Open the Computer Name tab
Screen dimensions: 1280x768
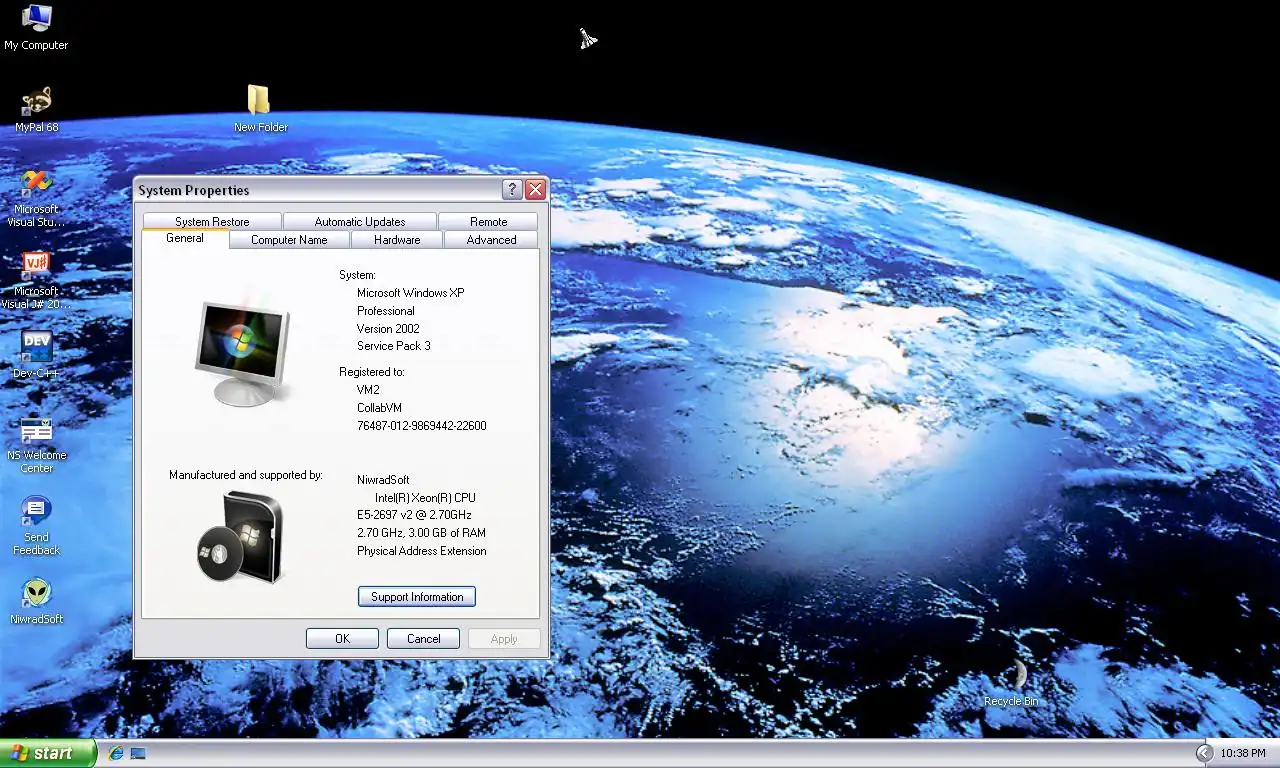click(289, 240)
